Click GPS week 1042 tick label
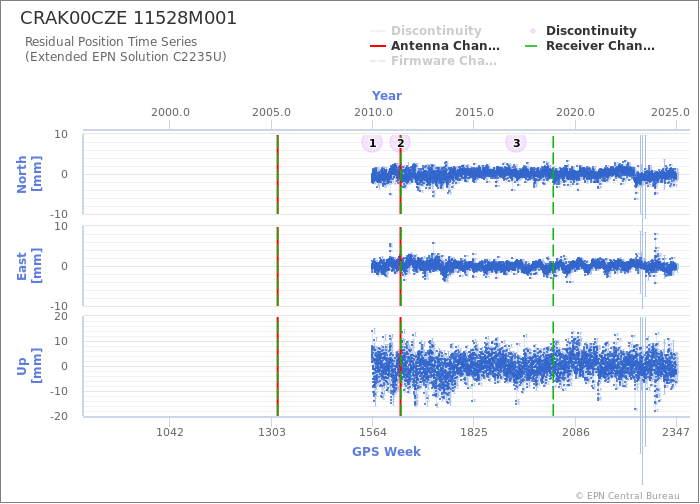 click(x=170, y=432)
